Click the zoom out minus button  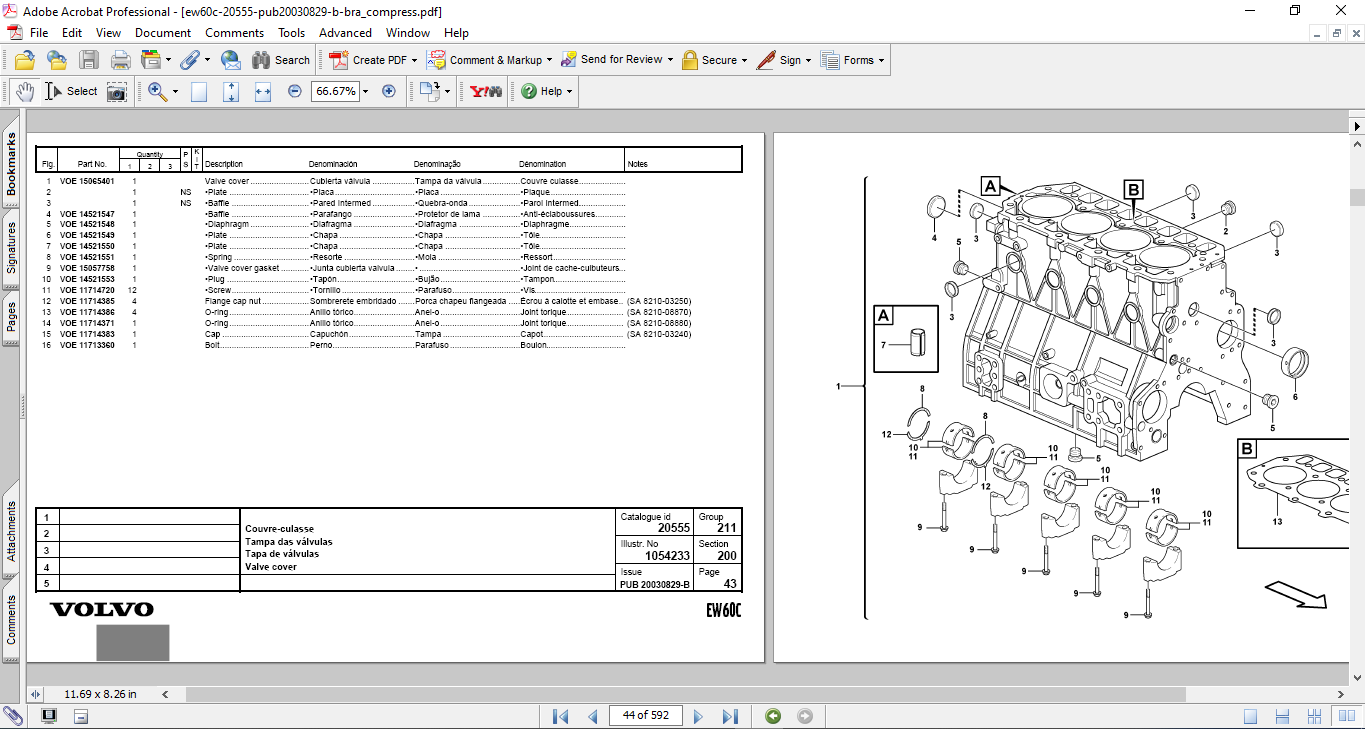pyautogui.click(x=295, y=91)
